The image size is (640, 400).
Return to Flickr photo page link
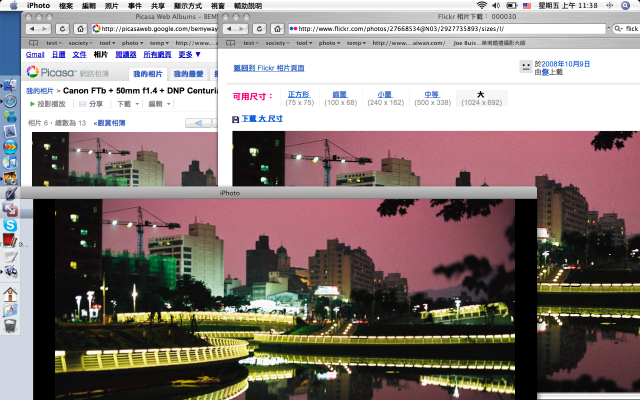(269, 68)
